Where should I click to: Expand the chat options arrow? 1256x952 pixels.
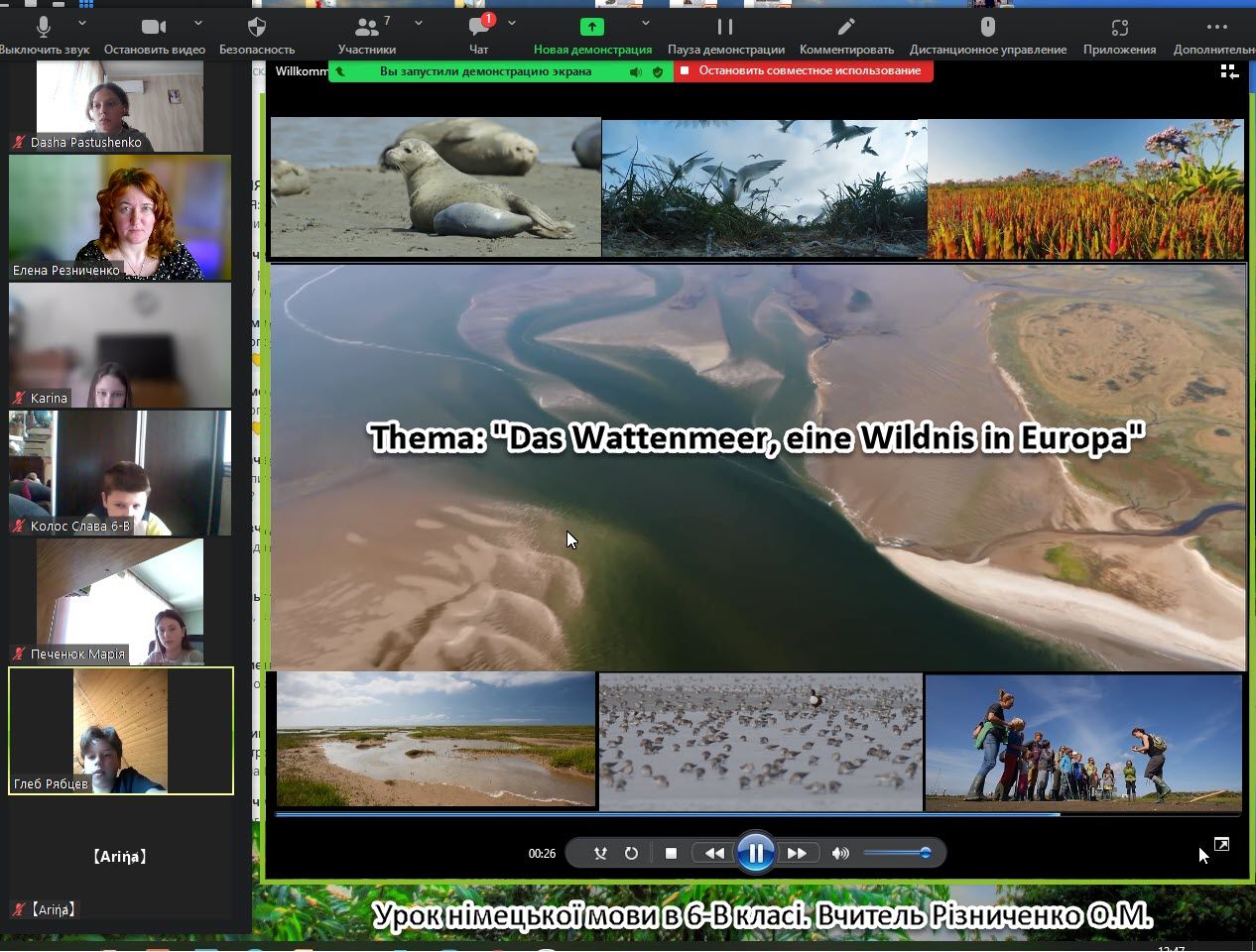point(512,23)
